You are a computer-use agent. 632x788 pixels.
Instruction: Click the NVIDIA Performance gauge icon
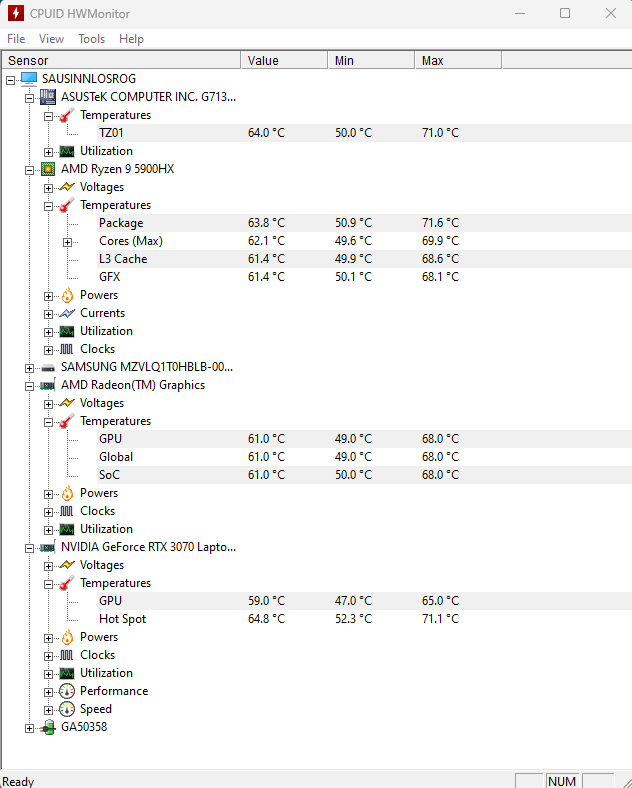pos(67,692)
